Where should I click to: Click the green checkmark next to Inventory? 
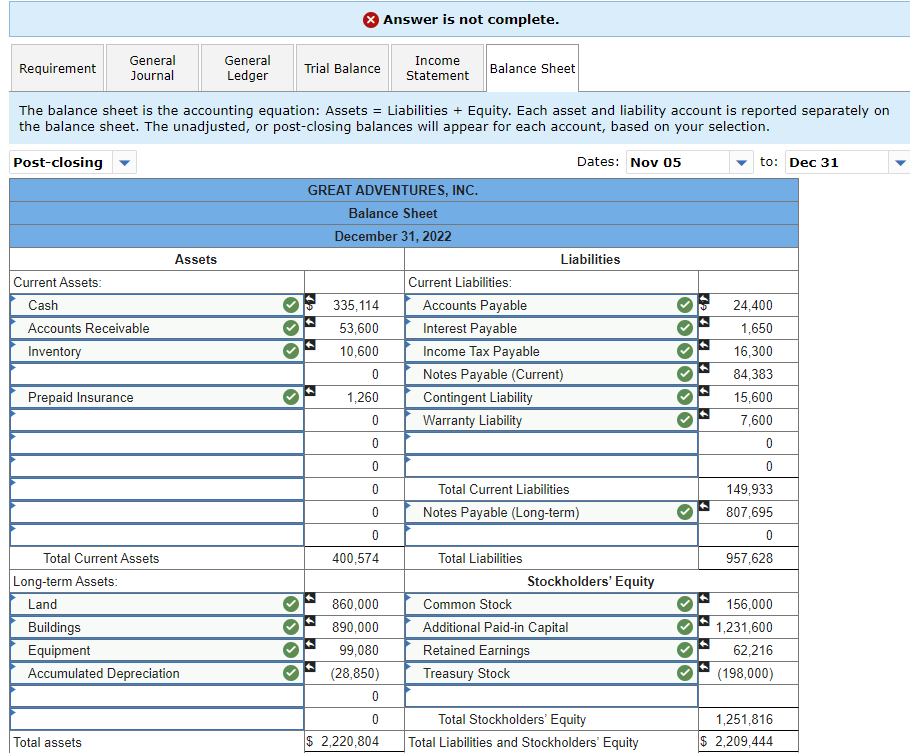click(291, 351)
